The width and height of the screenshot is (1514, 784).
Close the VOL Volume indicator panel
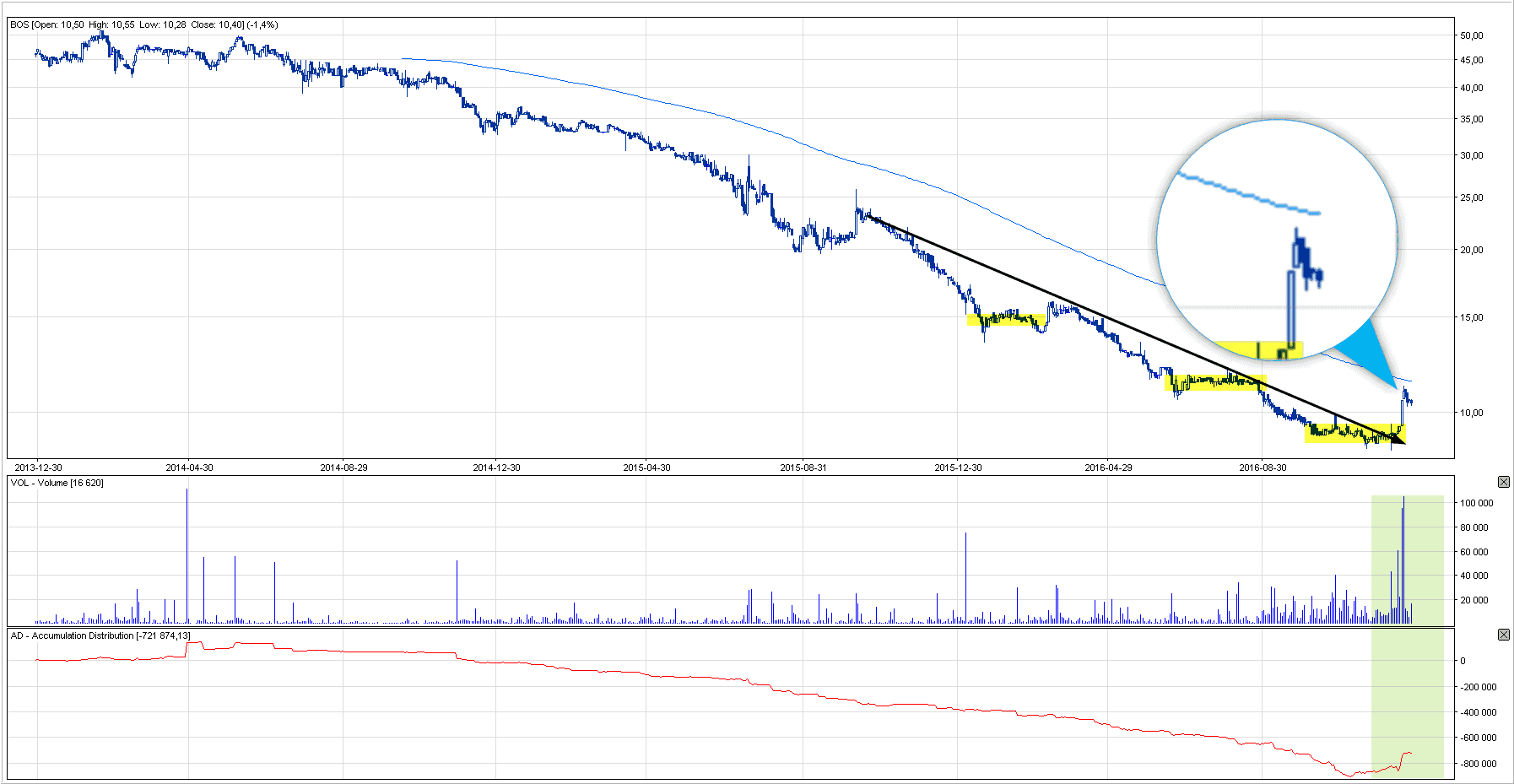(x=1503, y=482)
